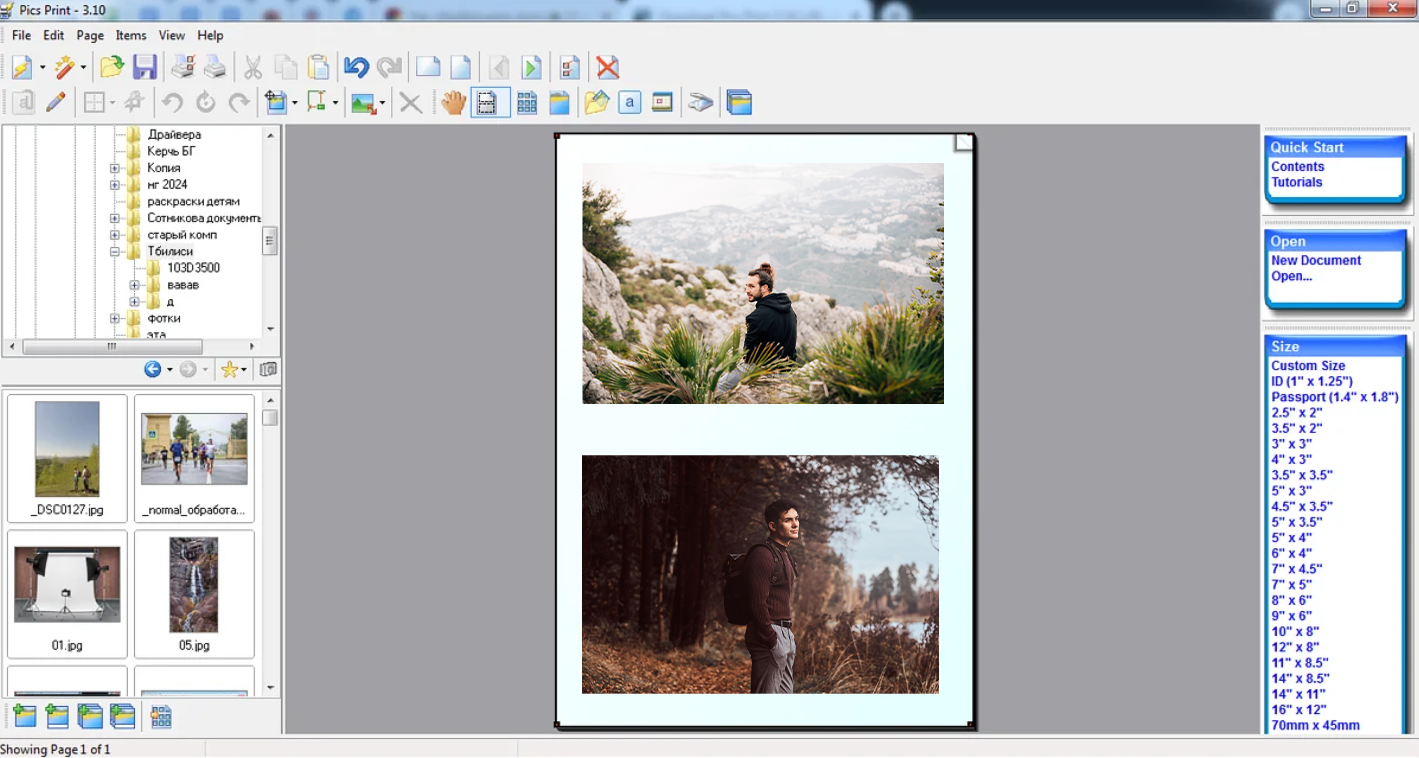The height and width of the screenshot is (758, 1419).
Task: Collapse the Тбилиси folder in the tree
Action: [x=115, y=252]
